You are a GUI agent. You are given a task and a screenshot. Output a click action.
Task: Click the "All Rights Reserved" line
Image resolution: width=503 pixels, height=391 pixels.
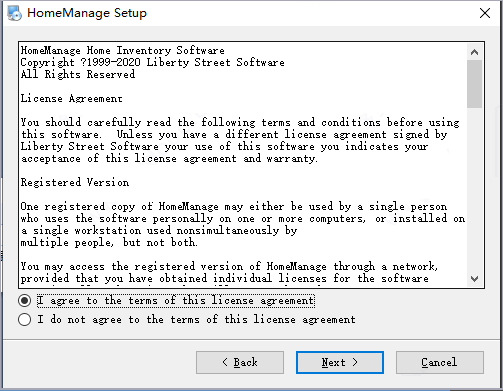pos(78,74)
